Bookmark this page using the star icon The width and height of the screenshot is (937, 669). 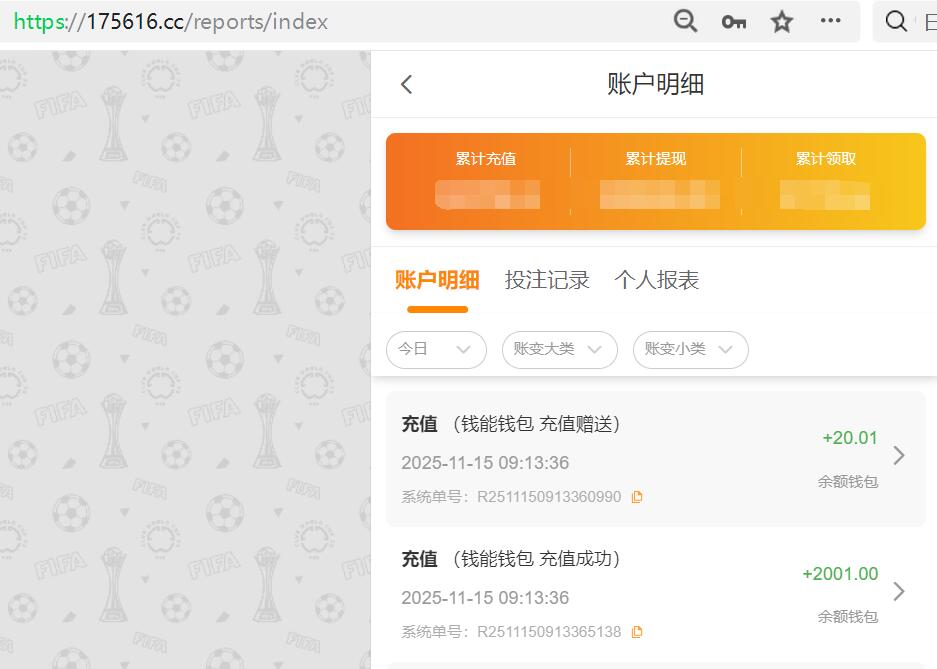[x=781, y=21]
